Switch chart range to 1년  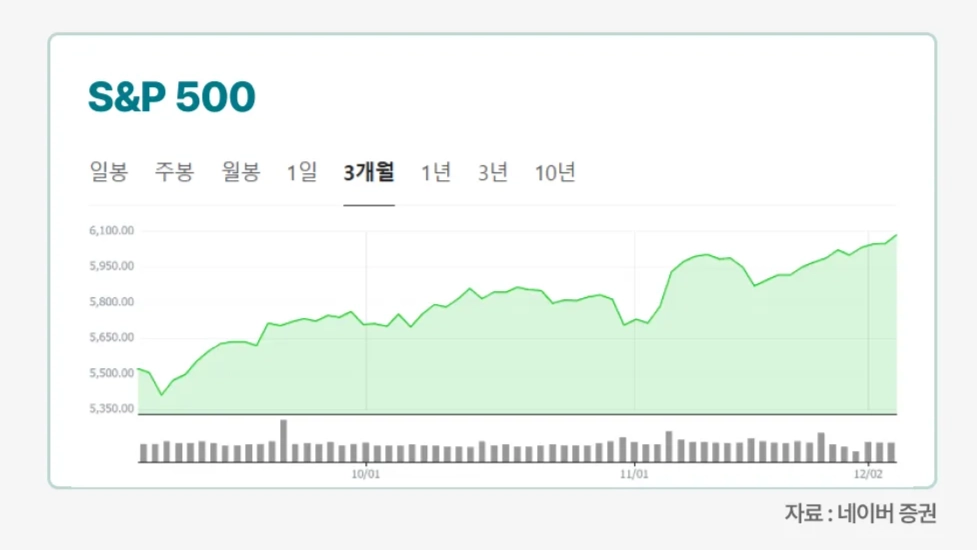435,172
